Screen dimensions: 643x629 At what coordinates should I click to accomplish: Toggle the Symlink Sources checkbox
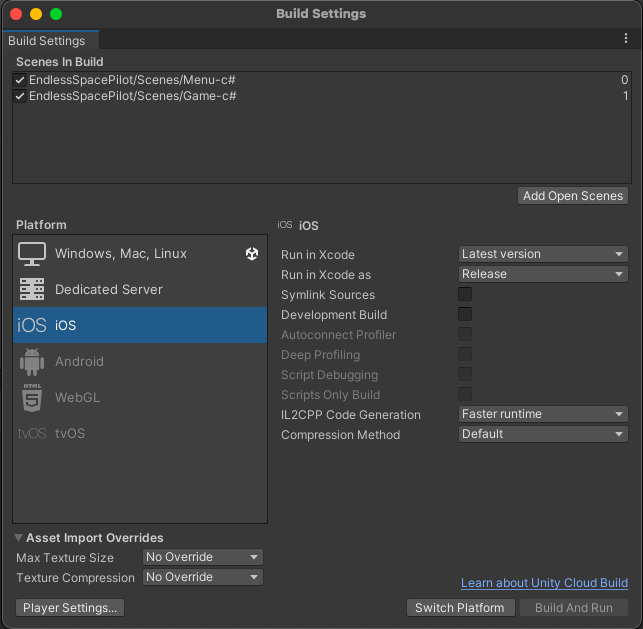[465, 294]
